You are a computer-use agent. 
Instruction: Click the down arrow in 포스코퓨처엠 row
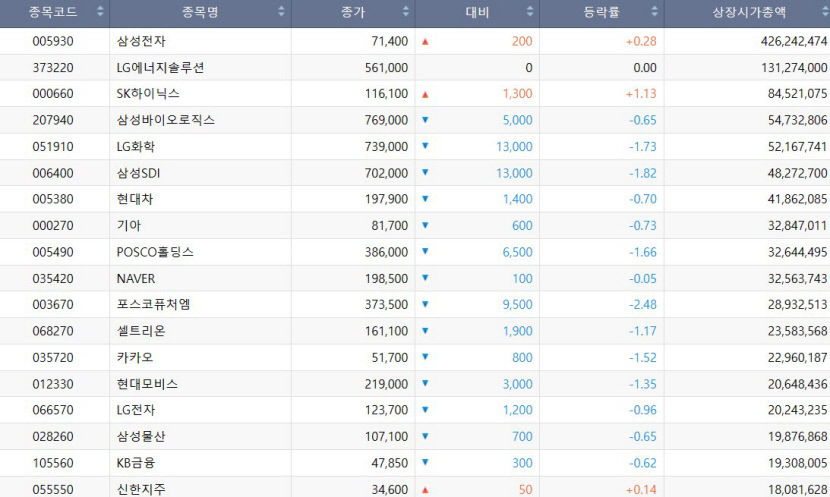click(x=425, y=304)
